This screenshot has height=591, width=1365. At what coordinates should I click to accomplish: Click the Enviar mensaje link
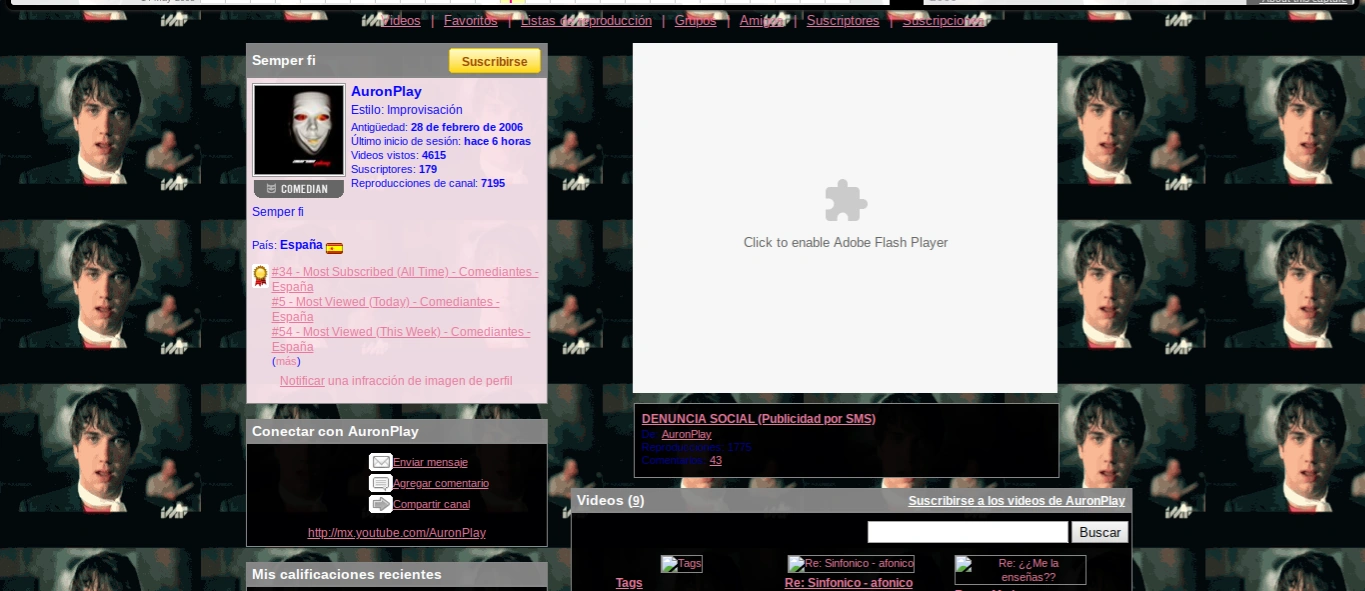click(x=430, y=462)
